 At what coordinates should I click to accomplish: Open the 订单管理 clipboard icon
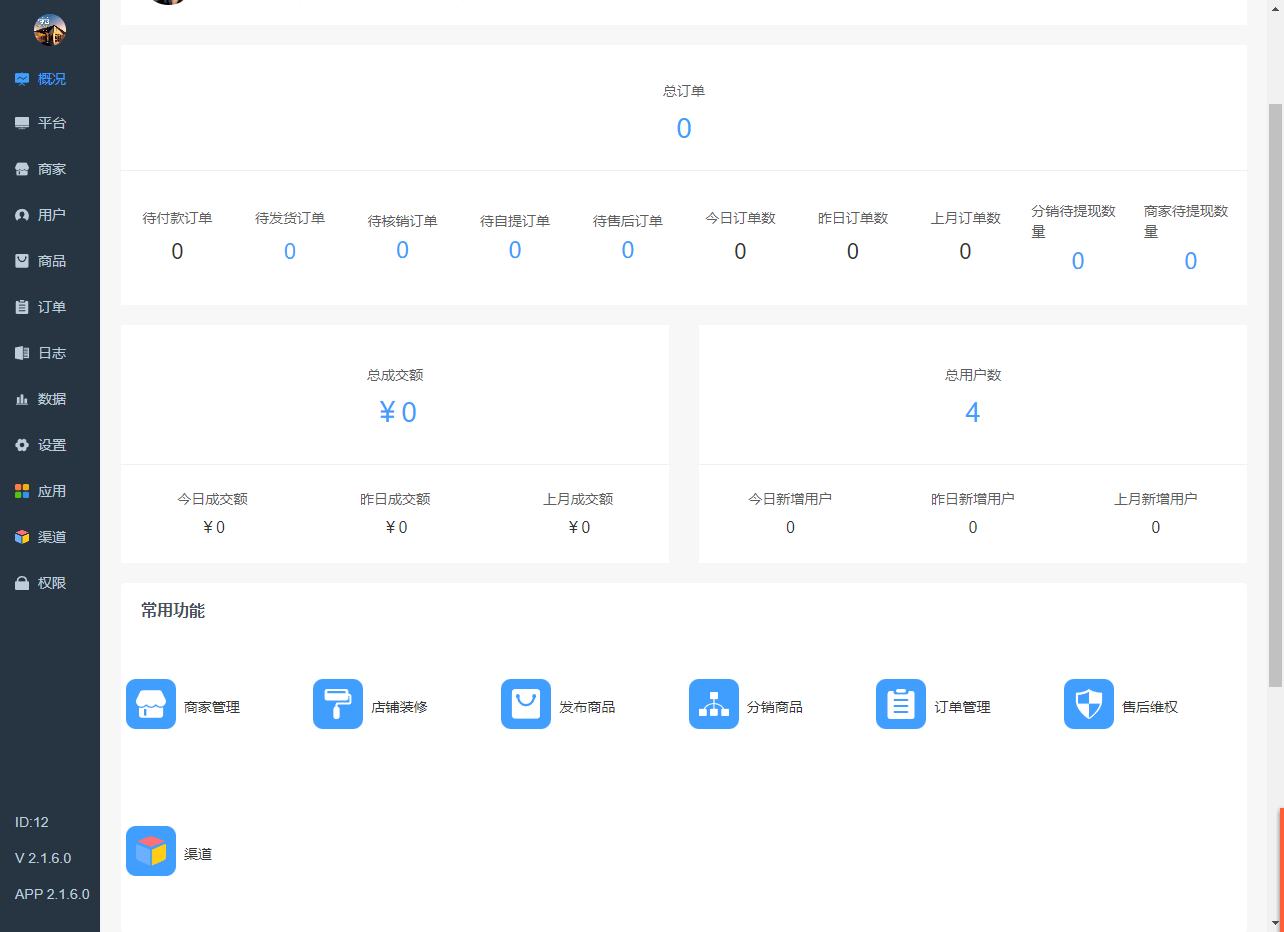click(901, 704)
